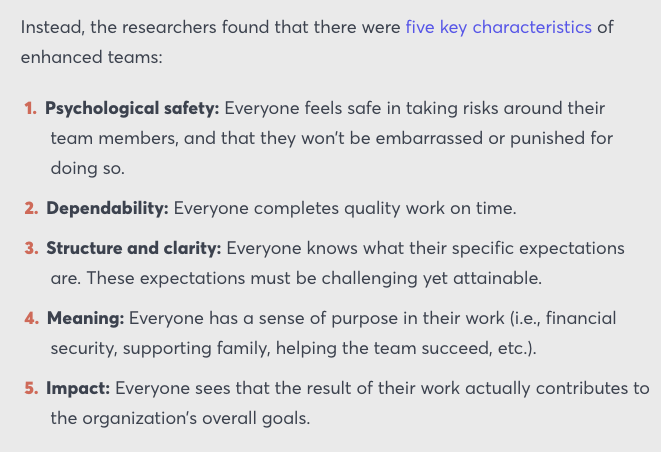Click the intro text 'enhanced teams:'
The width and height of the screenshot is (661, 452).
coord(91,57)
